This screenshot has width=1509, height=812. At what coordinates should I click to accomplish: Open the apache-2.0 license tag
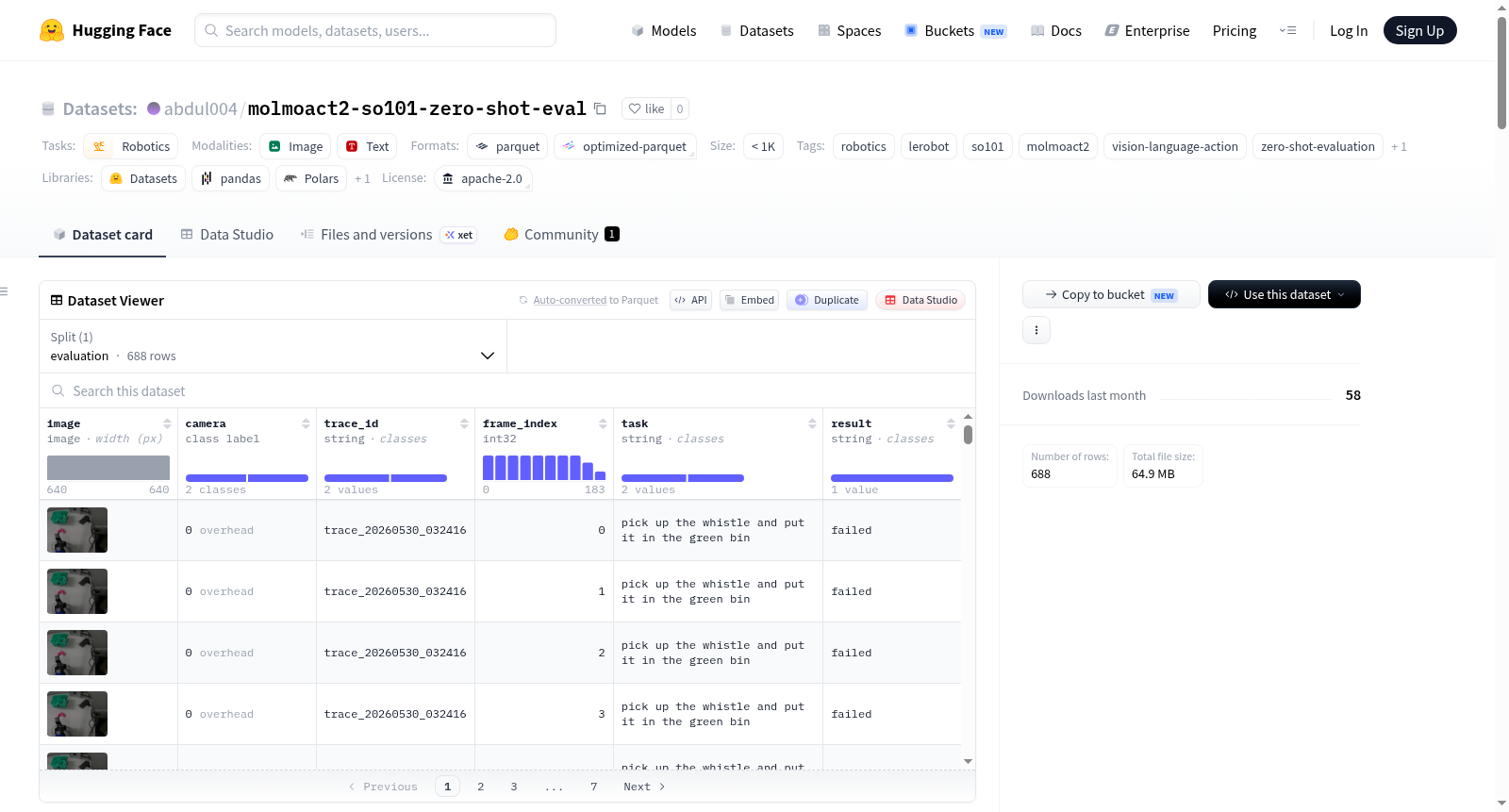483,178
